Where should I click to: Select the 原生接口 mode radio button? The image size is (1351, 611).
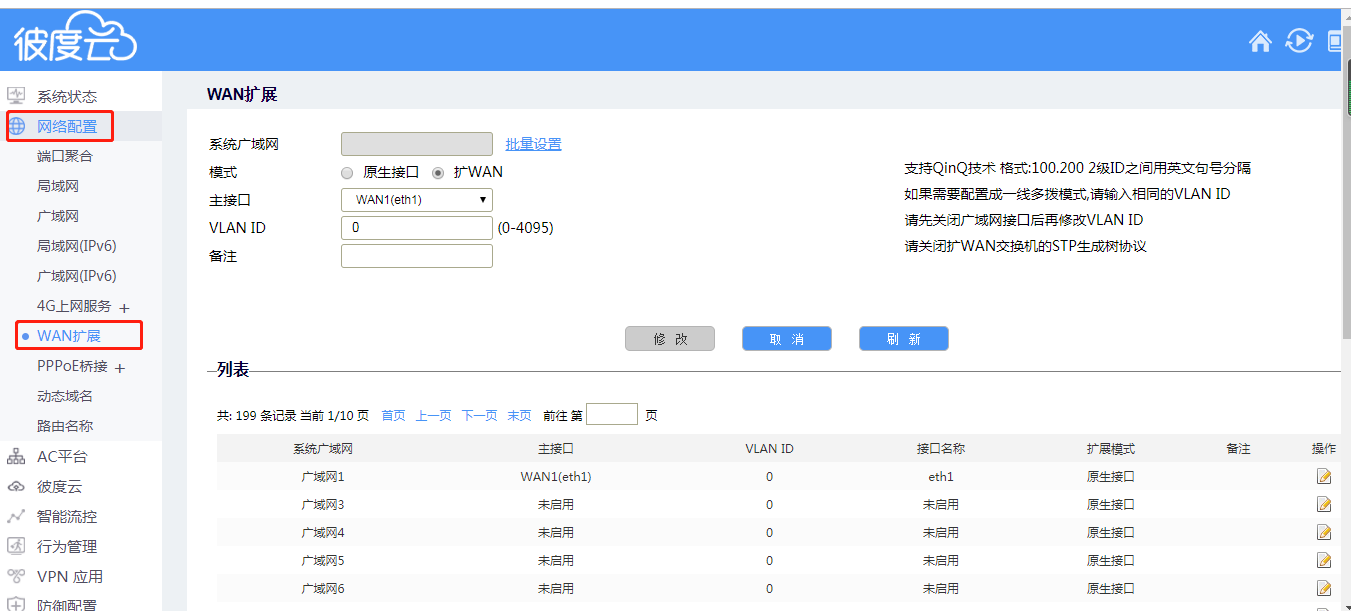click(x=347, y=172)
